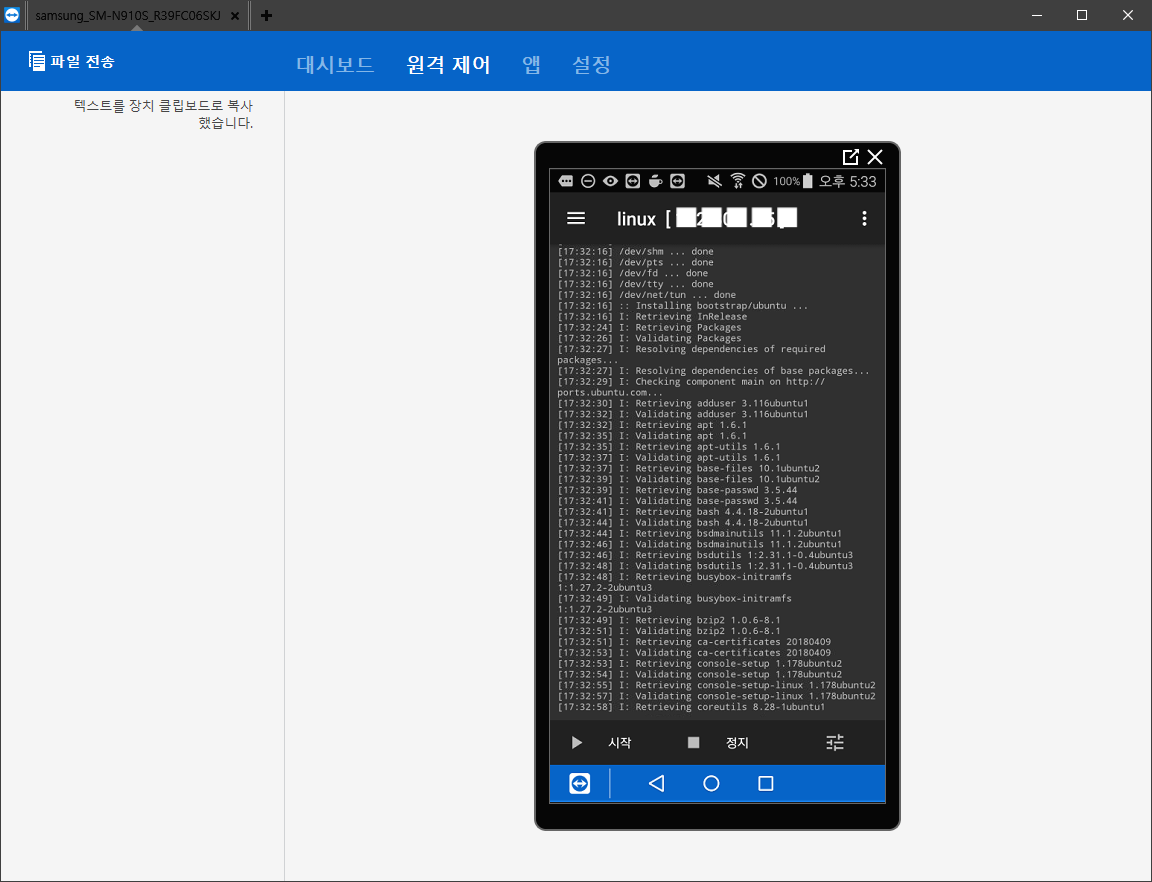Viewport: 1152px width, 882px height.
Task: Tap the muted sound status icon
Action: (714, 181)
